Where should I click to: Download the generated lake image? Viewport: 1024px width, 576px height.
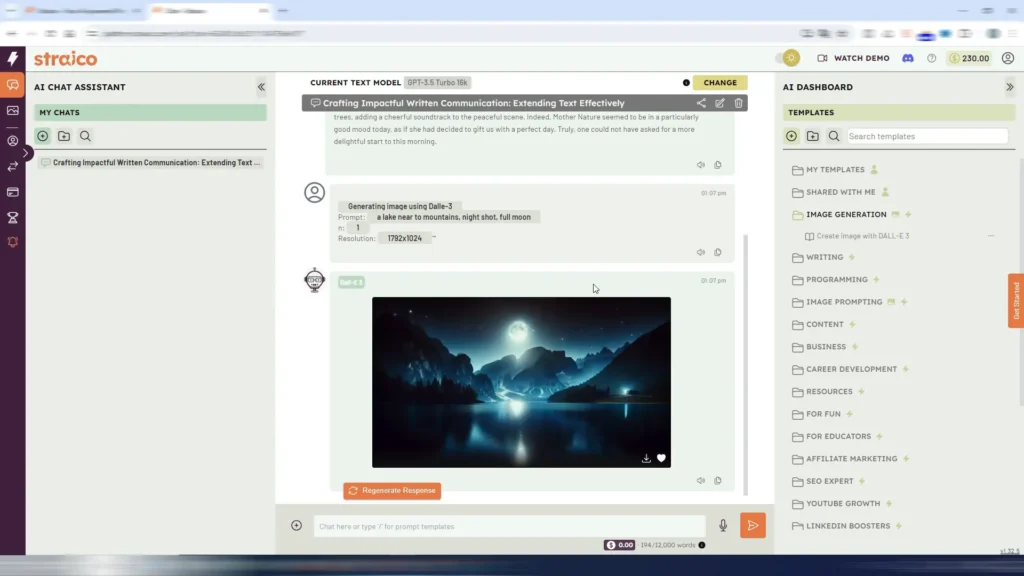click(x=646, y=458)
